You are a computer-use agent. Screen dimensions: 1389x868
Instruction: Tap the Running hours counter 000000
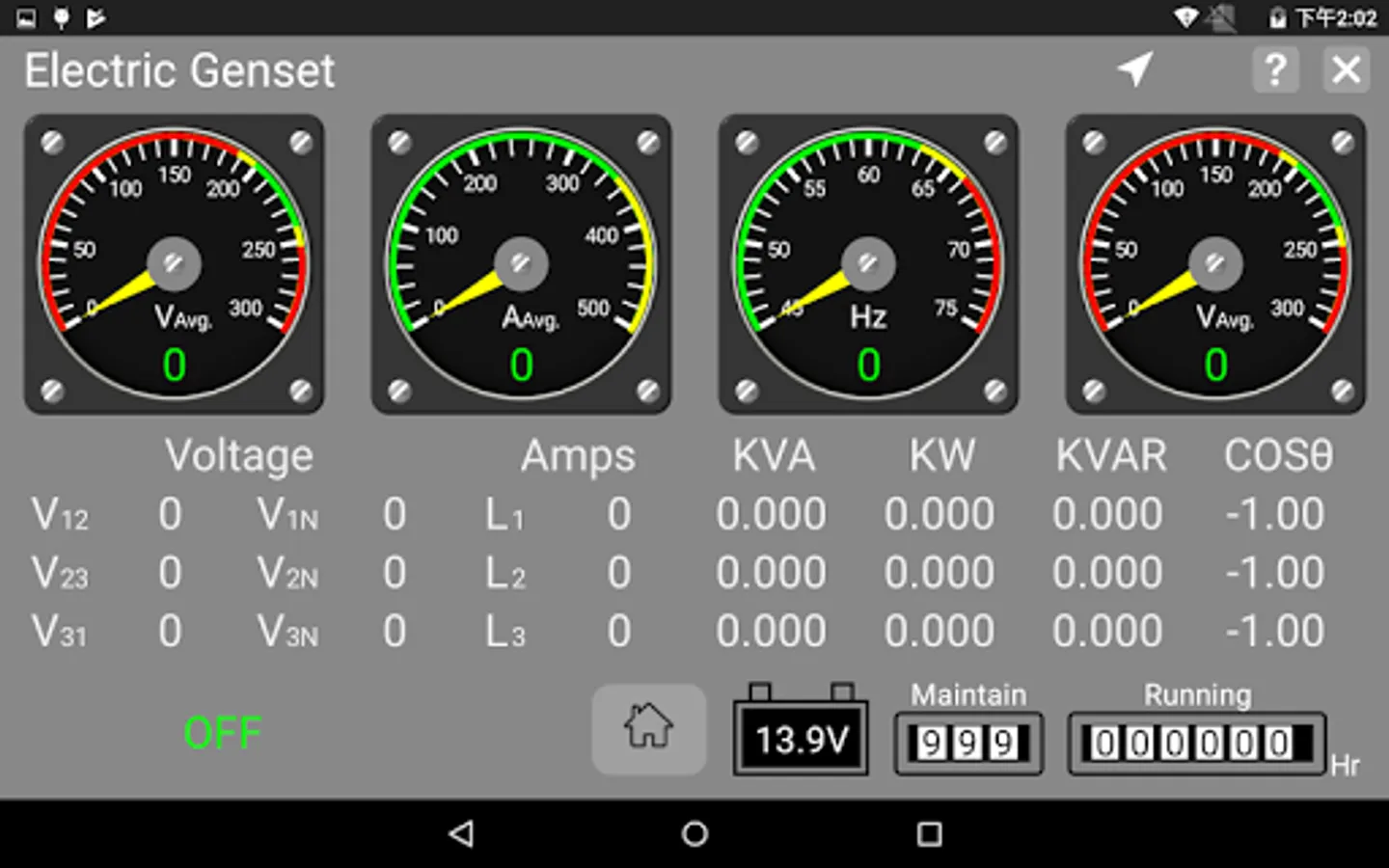click(1197, 744)
